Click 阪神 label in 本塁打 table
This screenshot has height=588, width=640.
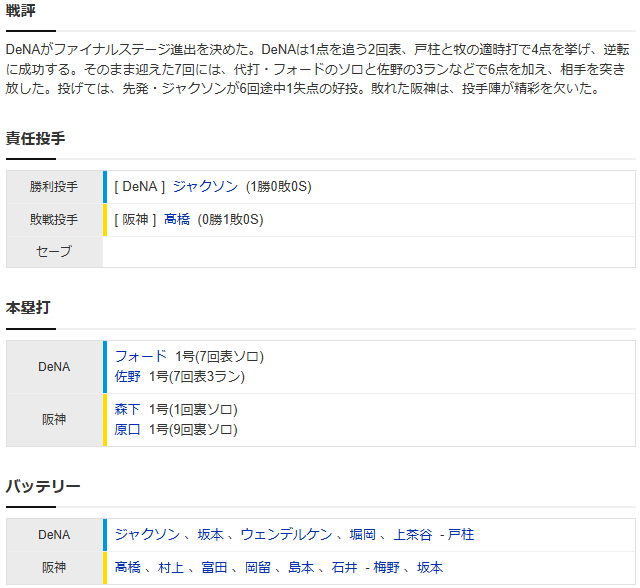coord(54,419)
